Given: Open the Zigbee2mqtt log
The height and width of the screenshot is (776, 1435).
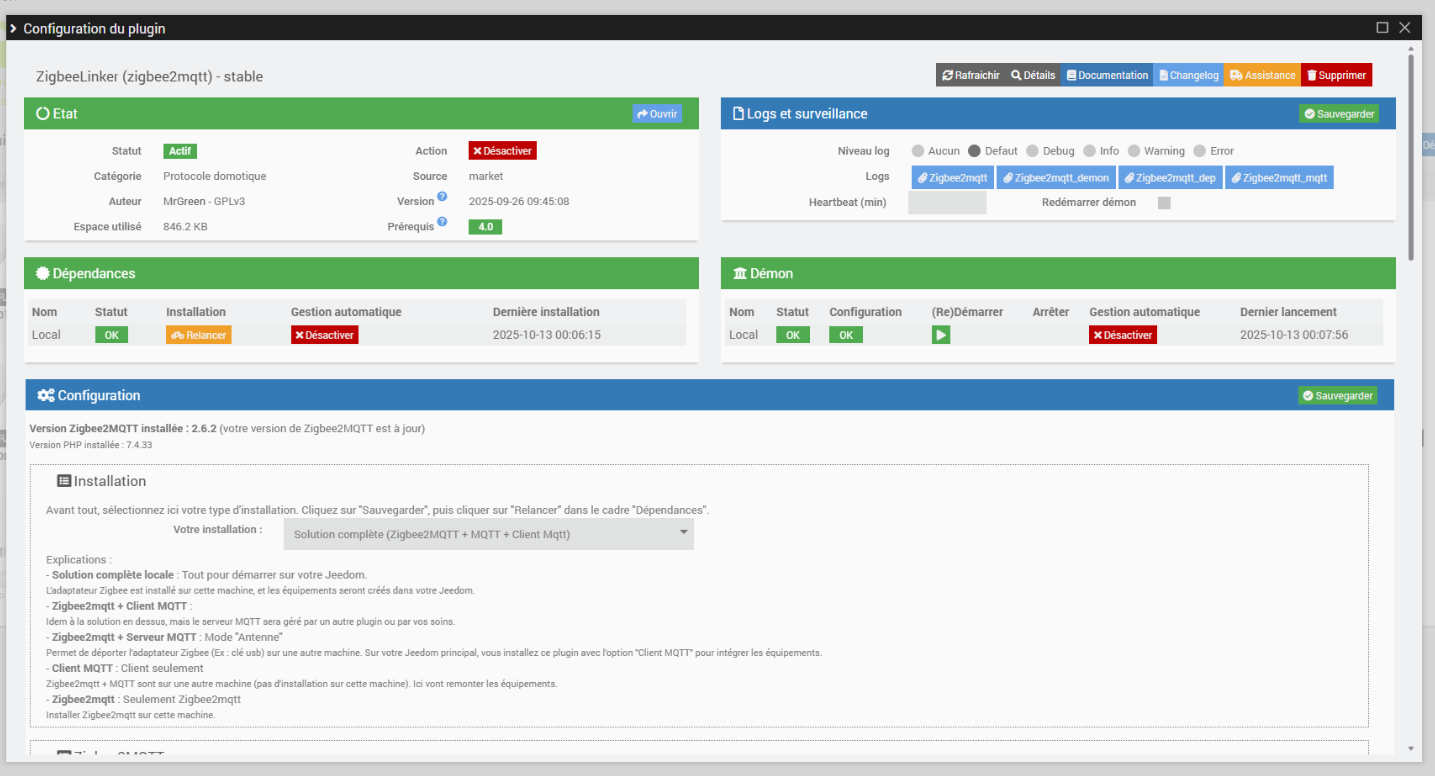Looking at the screenshot, I should click(x=952, y=178).
